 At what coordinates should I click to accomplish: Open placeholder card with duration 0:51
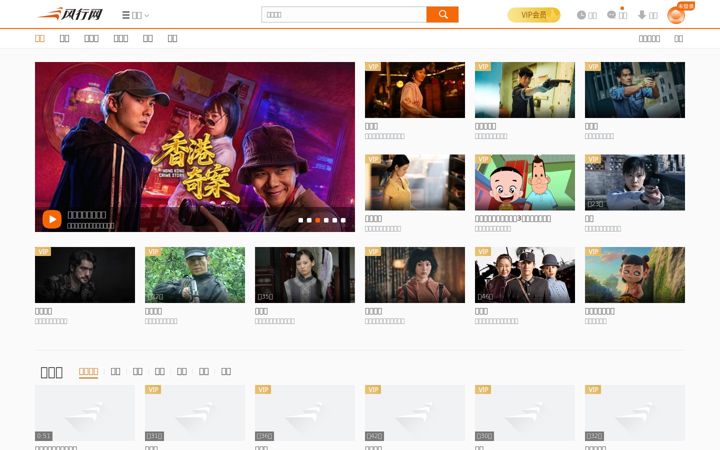pyautogui.click(x=85, y=413)
